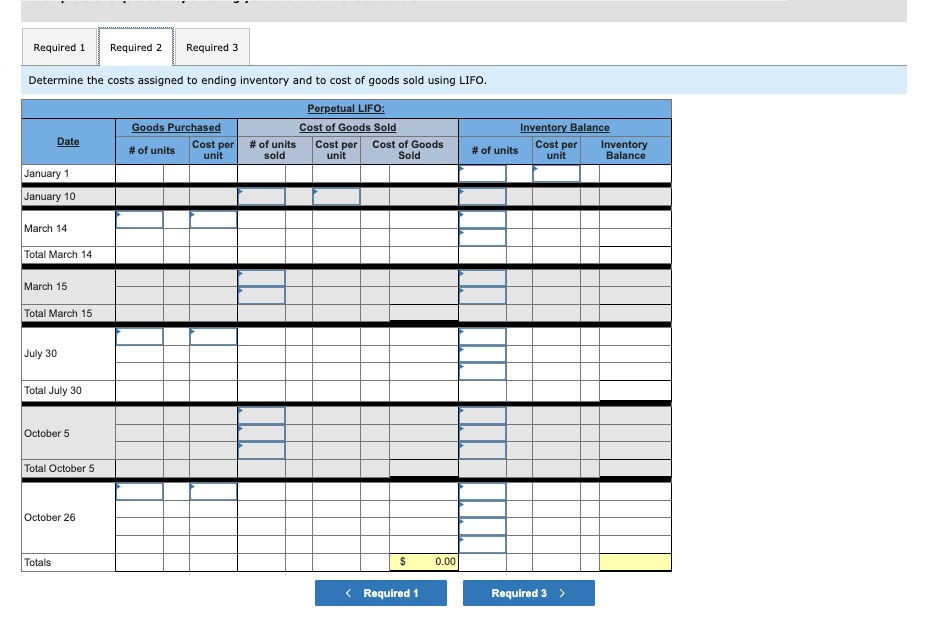Click October 26 purchased units cell
Image resolution: width=946 pixels, height=625 pixels.
click(139, 492)
